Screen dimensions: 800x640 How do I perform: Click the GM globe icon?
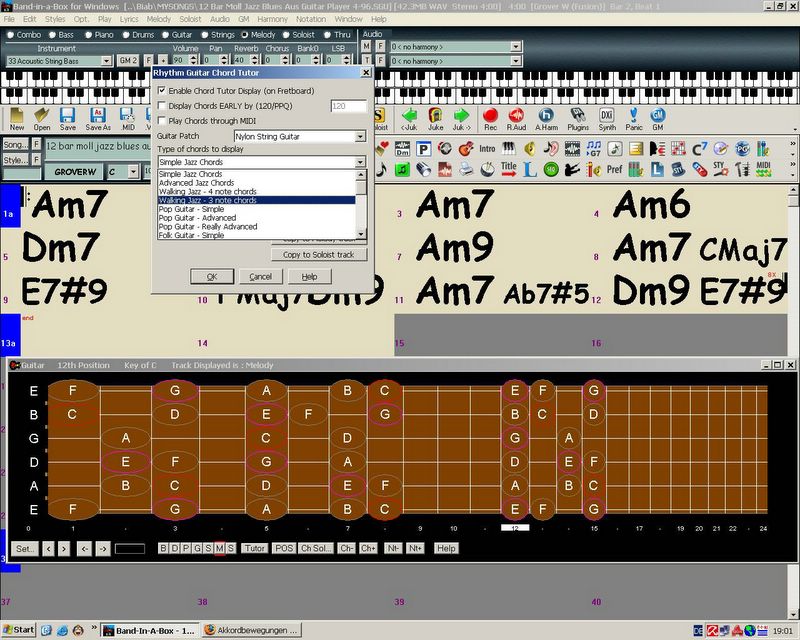tap(658, 119)
